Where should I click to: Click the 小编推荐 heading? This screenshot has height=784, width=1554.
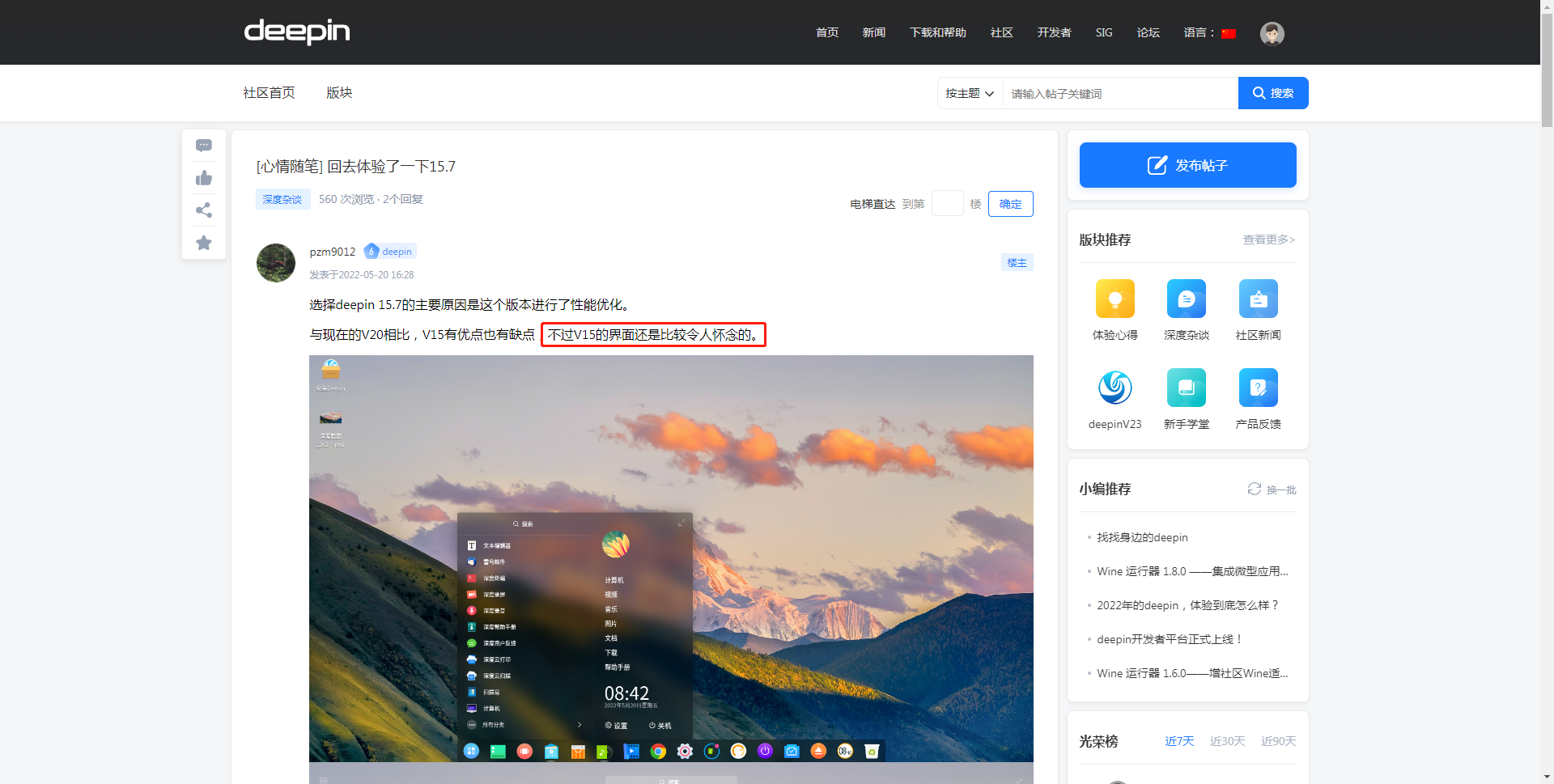pos(1105,489)
